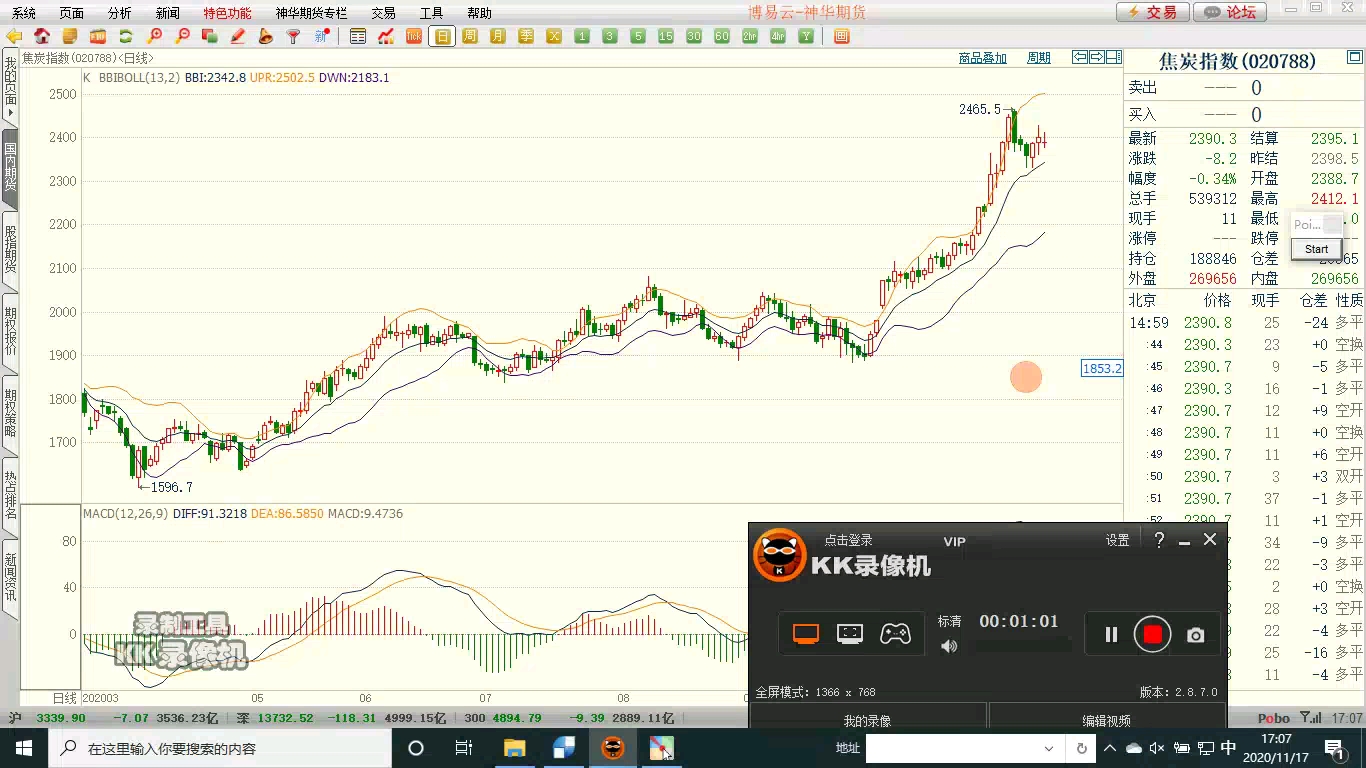Select monthly 月 period button
The height and width of the screenshot is (768, 1366).
(x=498, y=36)
